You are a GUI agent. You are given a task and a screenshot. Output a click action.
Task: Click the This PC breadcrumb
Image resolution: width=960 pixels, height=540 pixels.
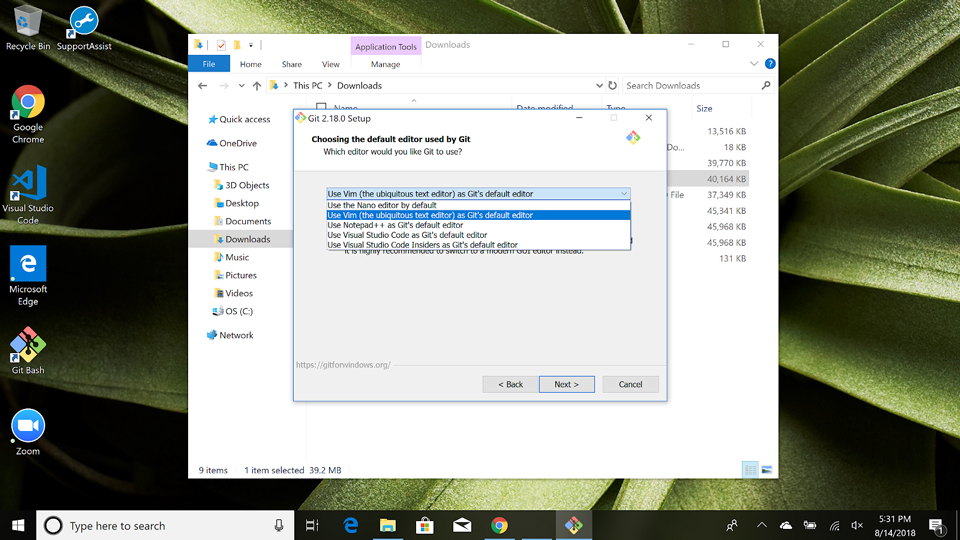coord(307,86)
